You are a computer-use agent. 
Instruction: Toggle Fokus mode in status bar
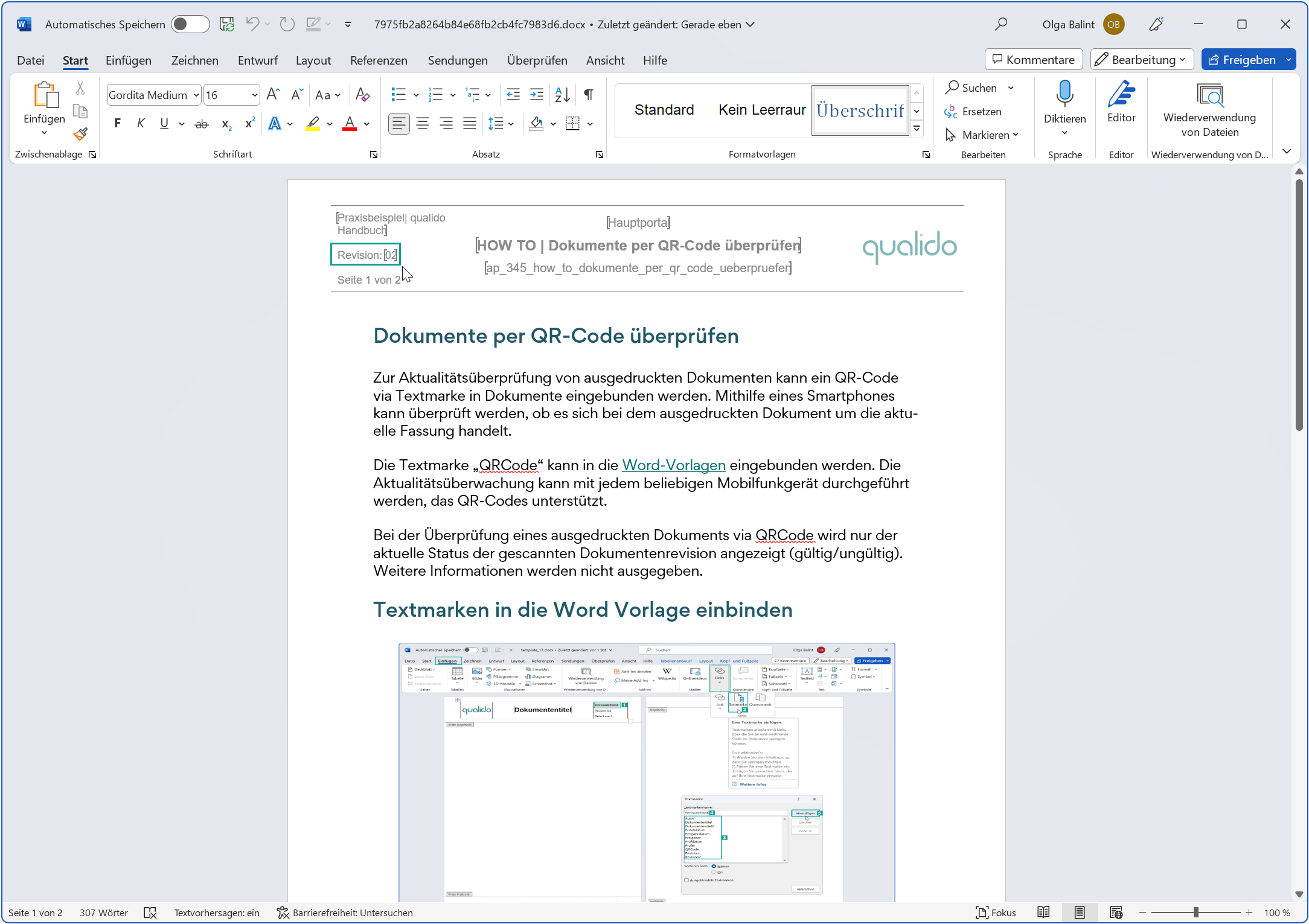click(996, 913)
